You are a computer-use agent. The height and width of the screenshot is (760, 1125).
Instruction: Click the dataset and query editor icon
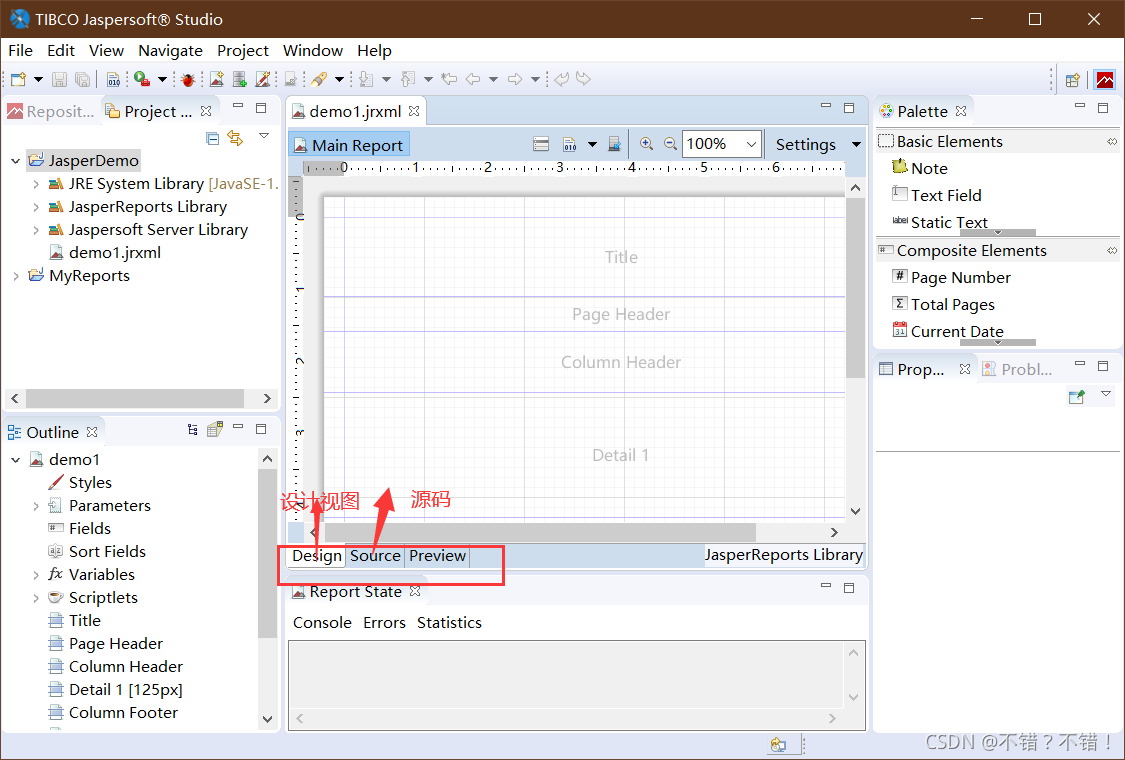[x=541, y=144]
